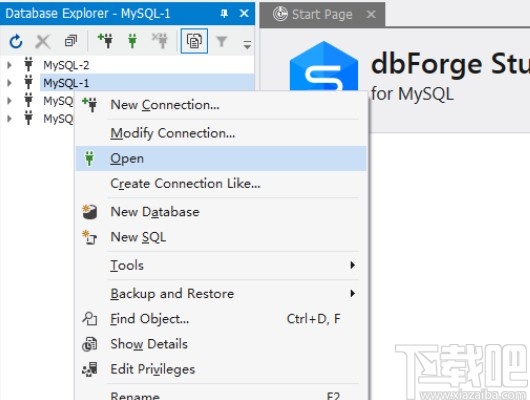Screen dimensions: 530x400
Task: Switch to the Start Page tab
Action: point(322,14)
